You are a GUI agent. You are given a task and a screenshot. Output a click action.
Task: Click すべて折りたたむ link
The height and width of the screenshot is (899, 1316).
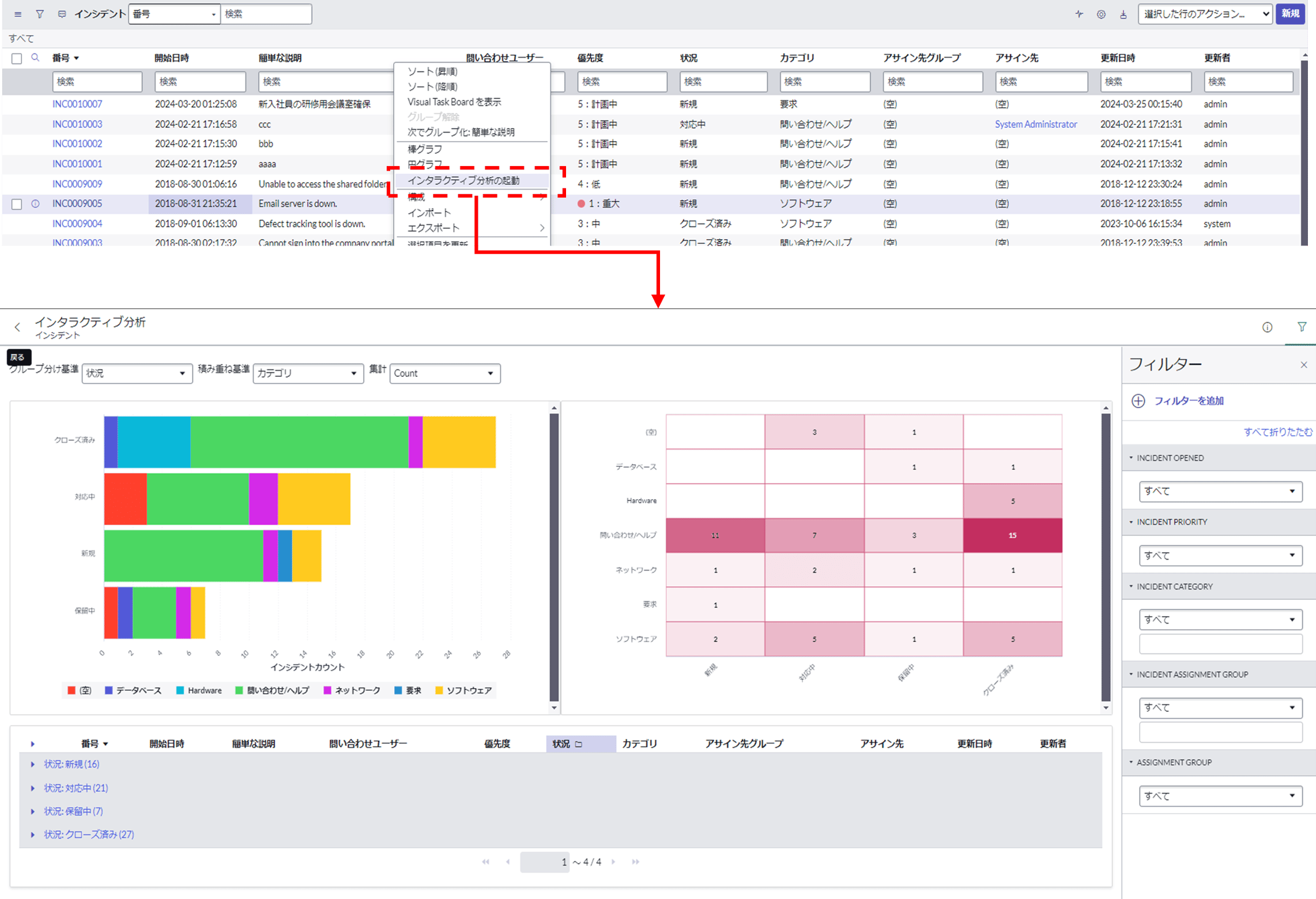point(1278,432)
